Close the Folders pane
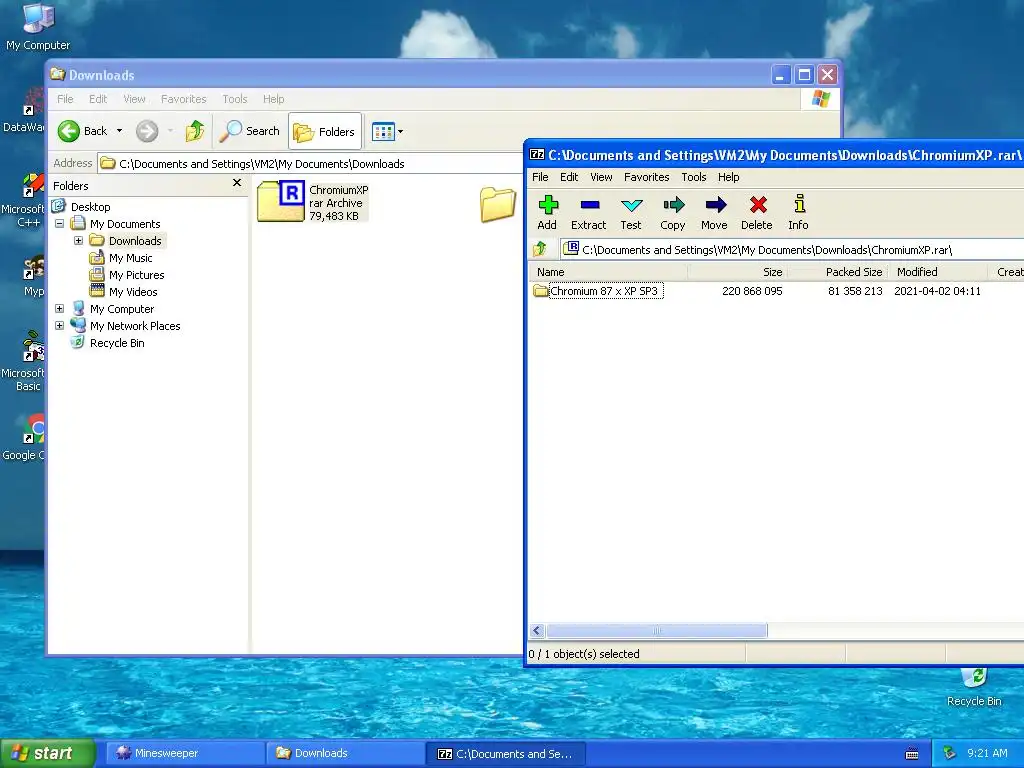The width and height of the screenshot is (1024, 768). 236,184
